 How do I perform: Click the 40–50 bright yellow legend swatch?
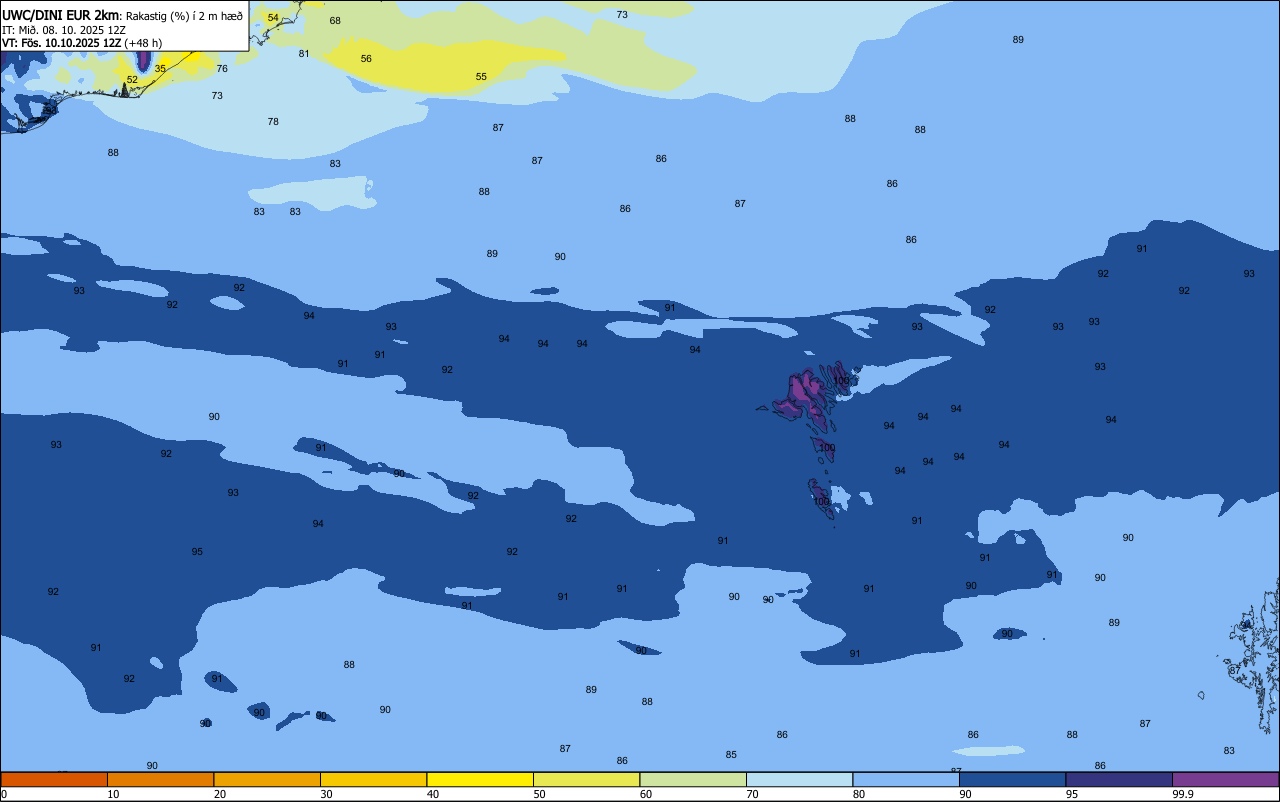(x=480, y=779)
